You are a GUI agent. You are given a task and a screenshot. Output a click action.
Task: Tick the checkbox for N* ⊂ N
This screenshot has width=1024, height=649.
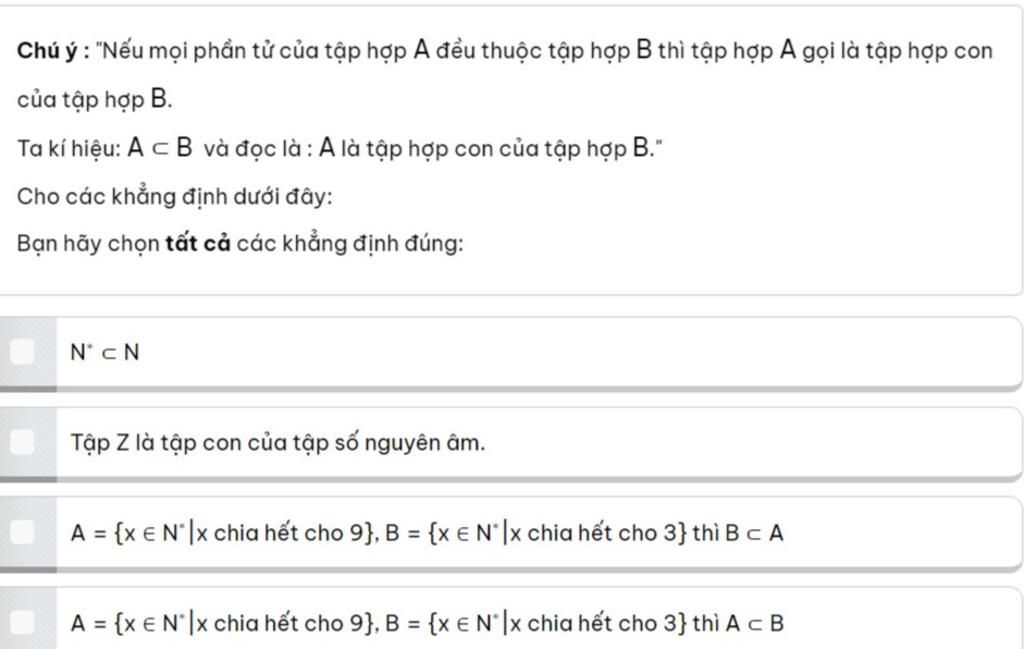(x=22, y=351)
